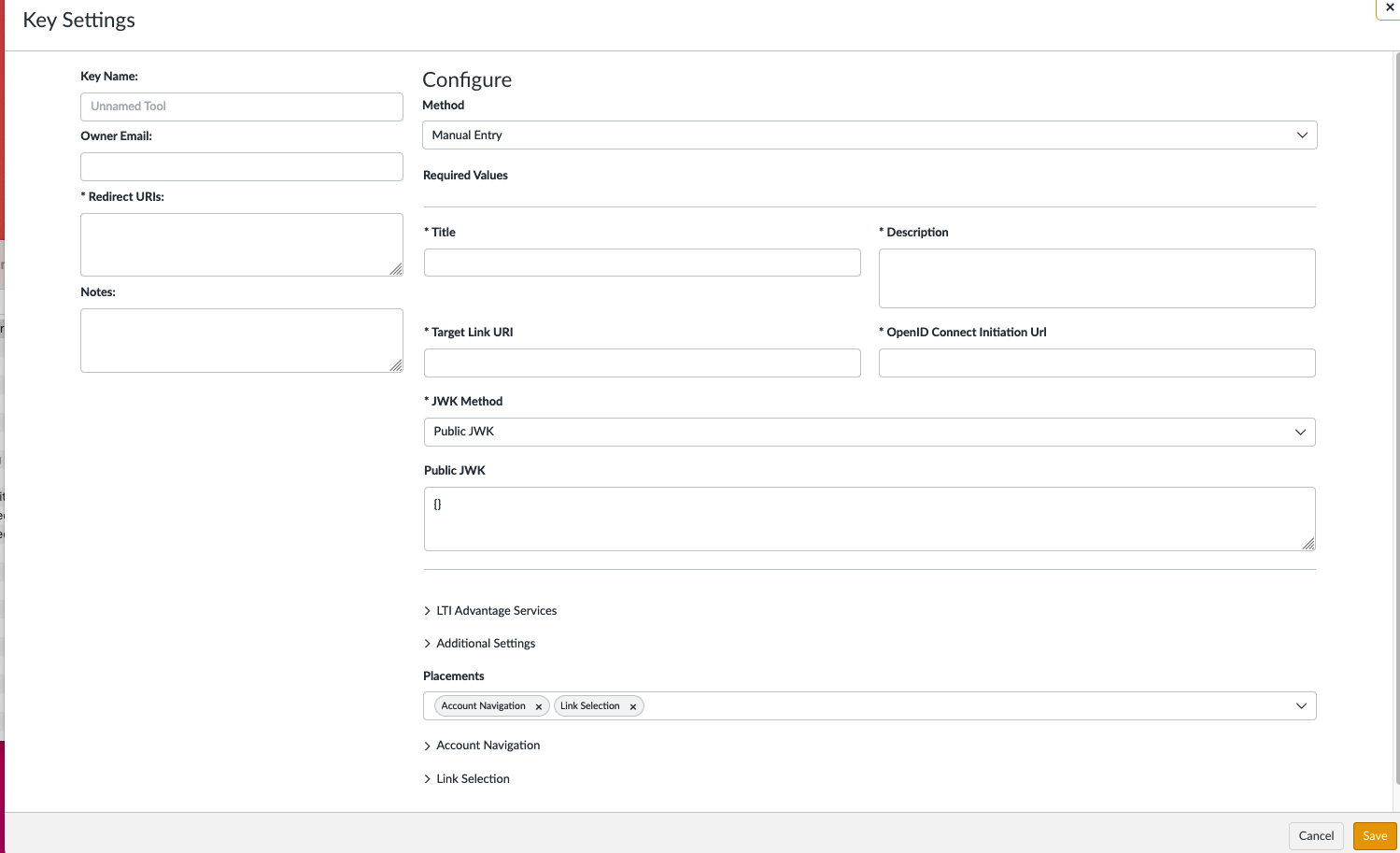Cancel the key configuration
This screenshot has width=1400, height=853.
click(1315, 835)
